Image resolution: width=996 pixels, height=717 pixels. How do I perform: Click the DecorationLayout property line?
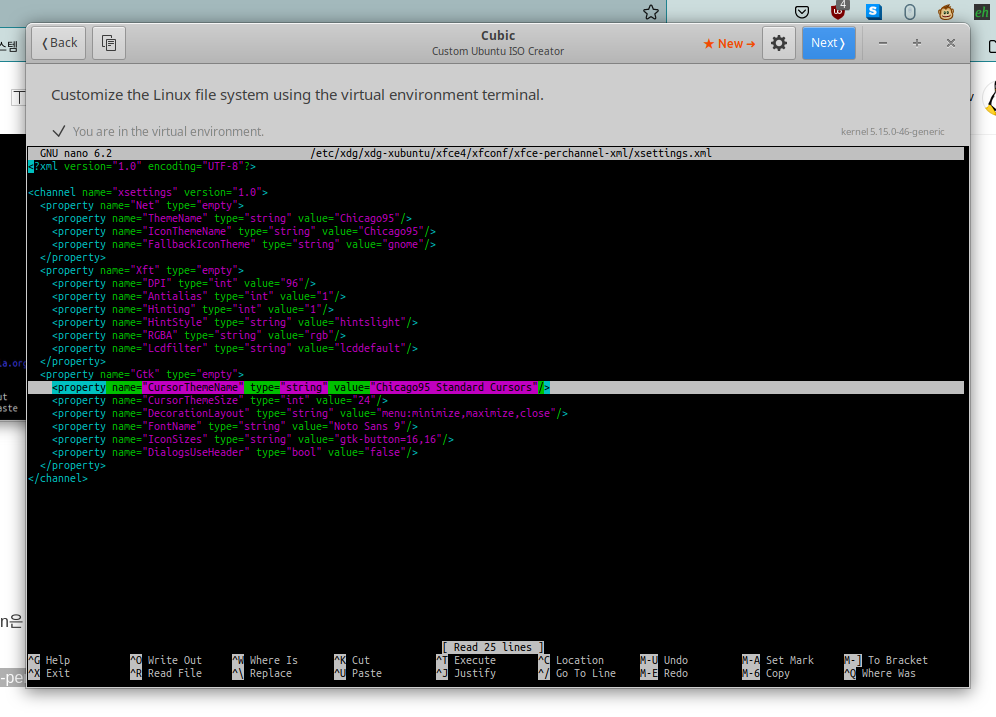click(310, 413)
